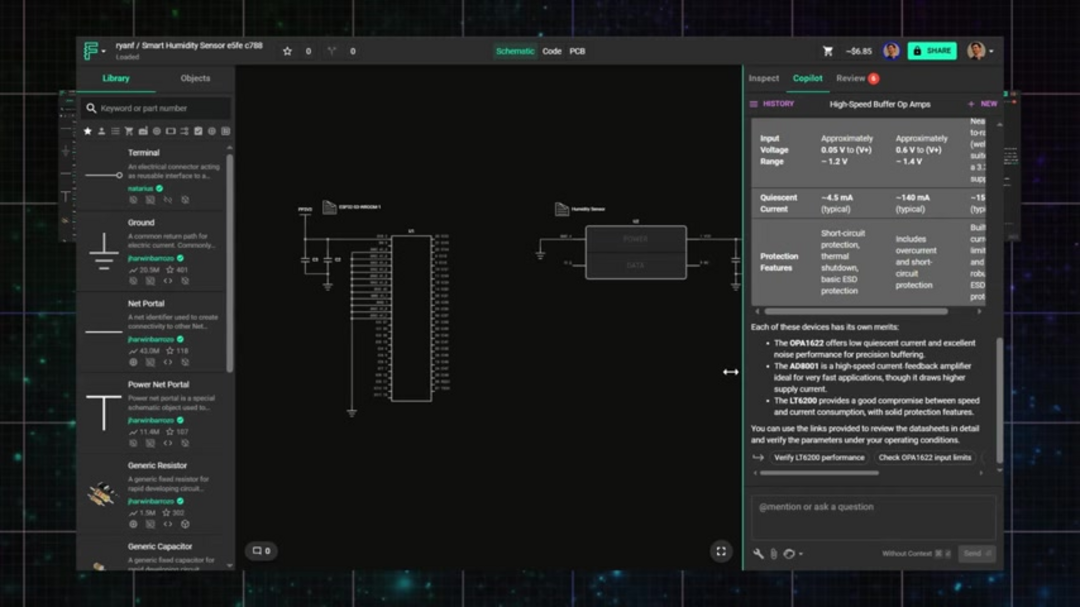Enter fullscreen view of the schematic canvas
This screenshot has width=1080, height=607.
coord(722,550)
